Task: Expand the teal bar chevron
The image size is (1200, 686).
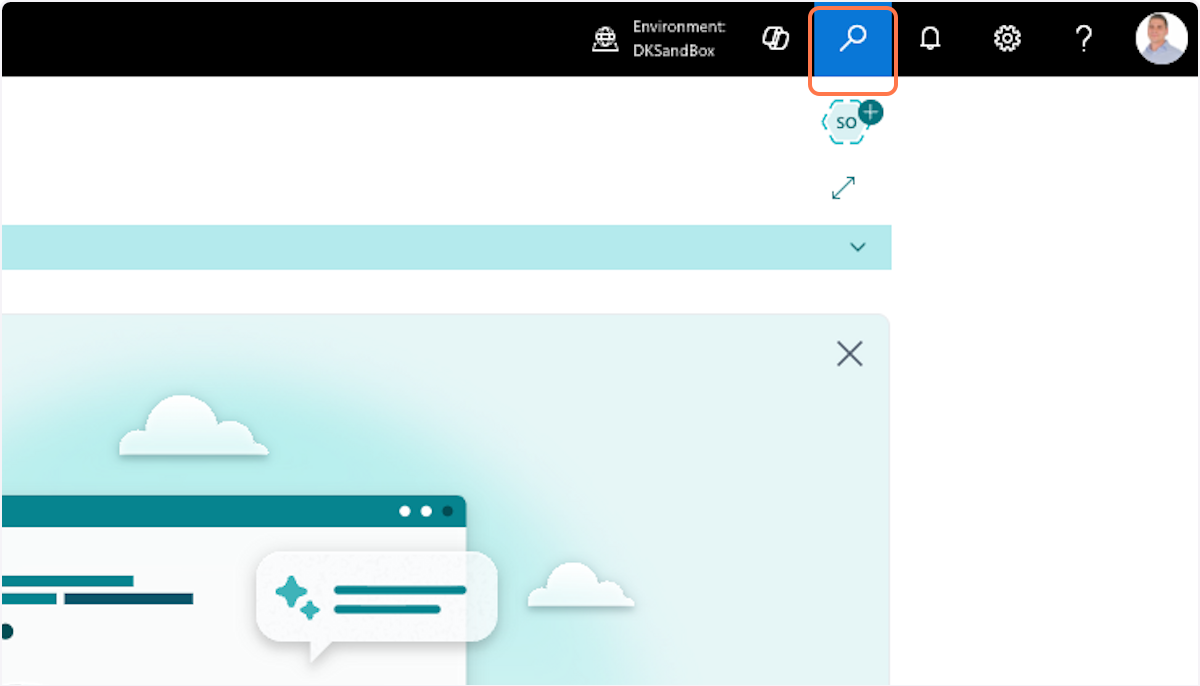Action: pos(857,247)
